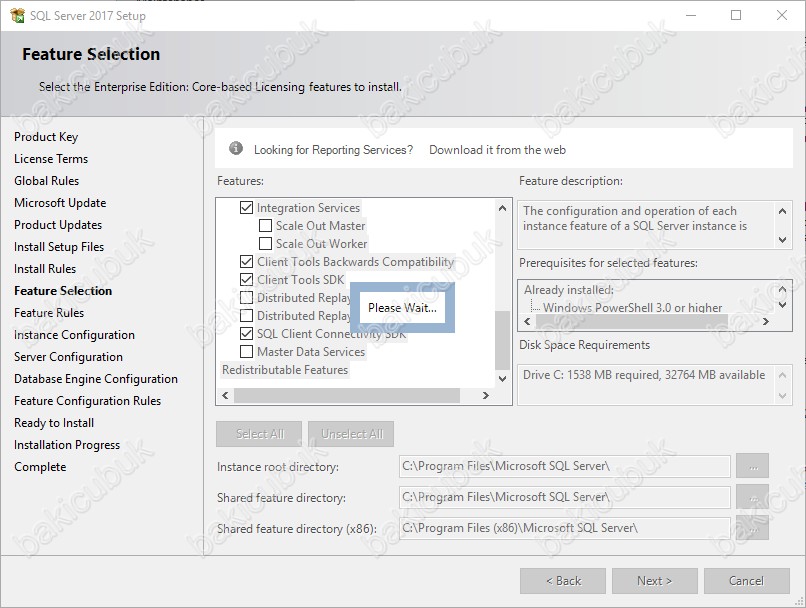Click the down arrow in the Disk Space Requirements box

click(x=782, y=396)
